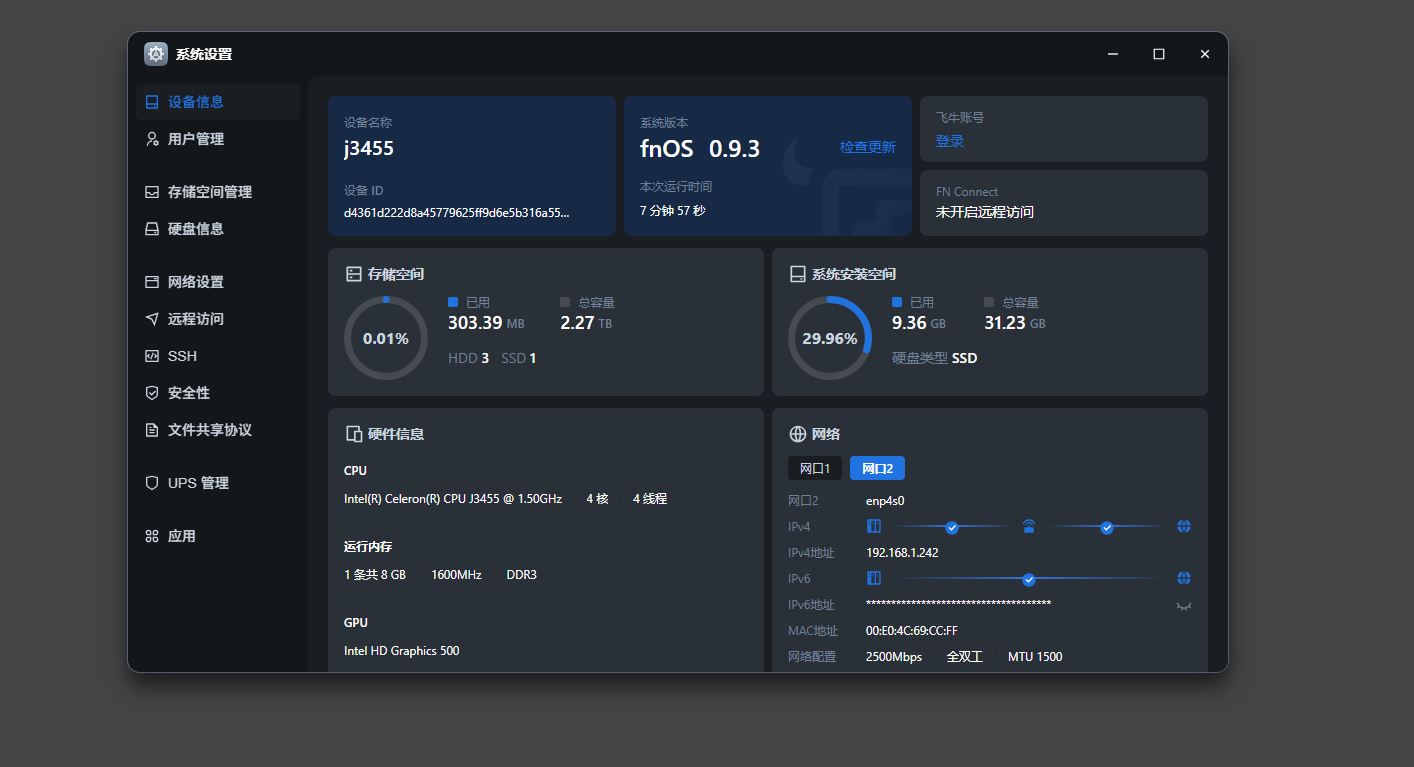Click the IPv4 router icon
The height and width of the screenshot is (767, 1414).
pos(1029,526)
